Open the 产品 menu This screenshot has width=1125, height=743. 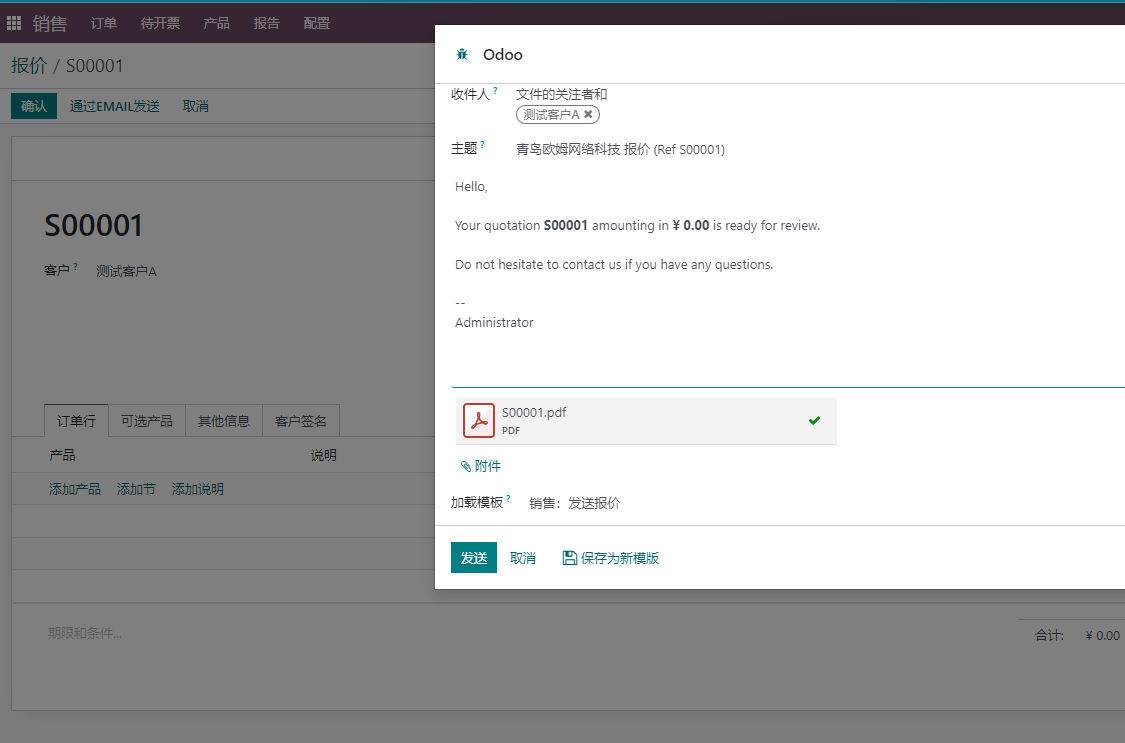click(216, 23)
